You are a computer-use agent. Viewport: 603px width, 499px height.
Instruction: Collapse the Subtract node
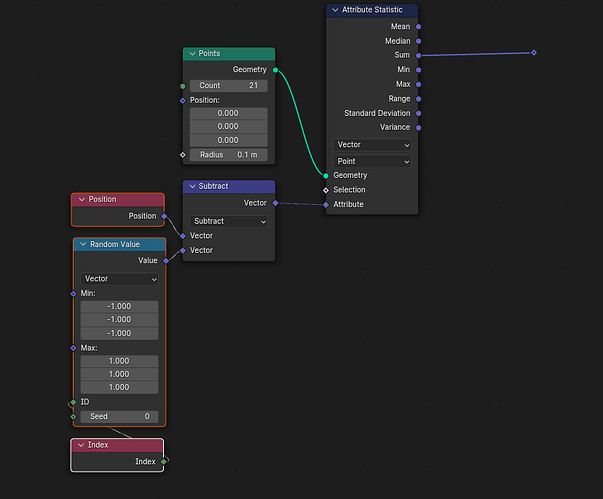(x=192, y=186)
